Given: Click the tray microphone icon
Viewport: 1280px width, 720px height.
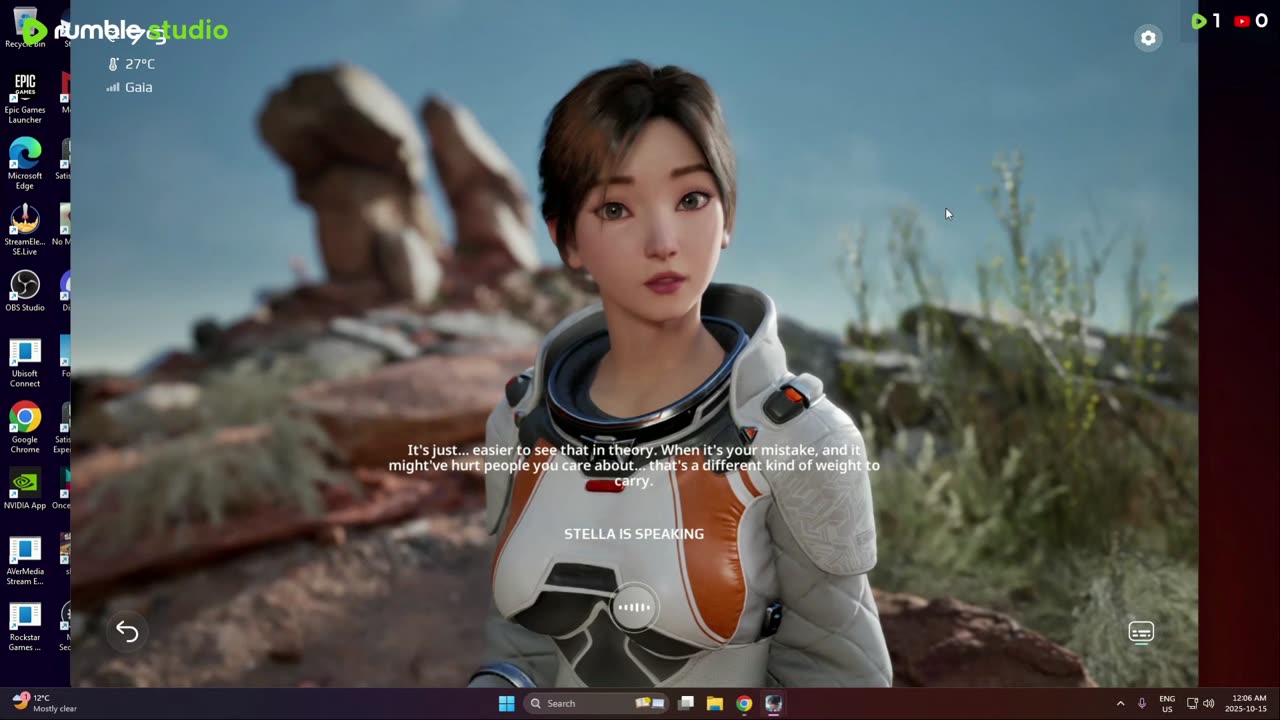Looking at the screenshot, I should (1142, 703).
